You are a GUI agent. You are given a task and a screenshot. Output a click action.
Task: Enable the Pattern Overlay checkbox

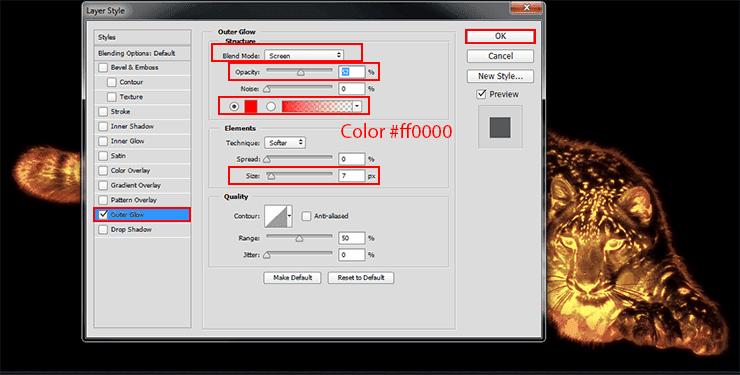(103, 200)
